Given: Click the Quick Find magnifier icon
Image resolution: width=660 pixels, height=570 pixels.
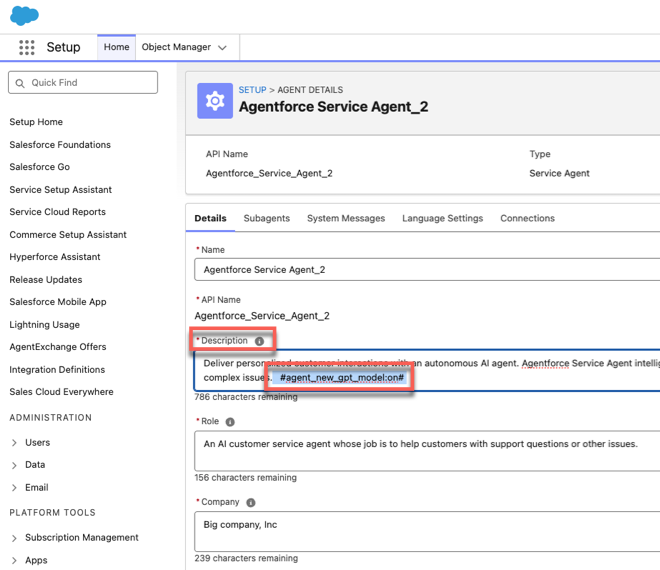Looking at the screenshot, I should (20, 83).
